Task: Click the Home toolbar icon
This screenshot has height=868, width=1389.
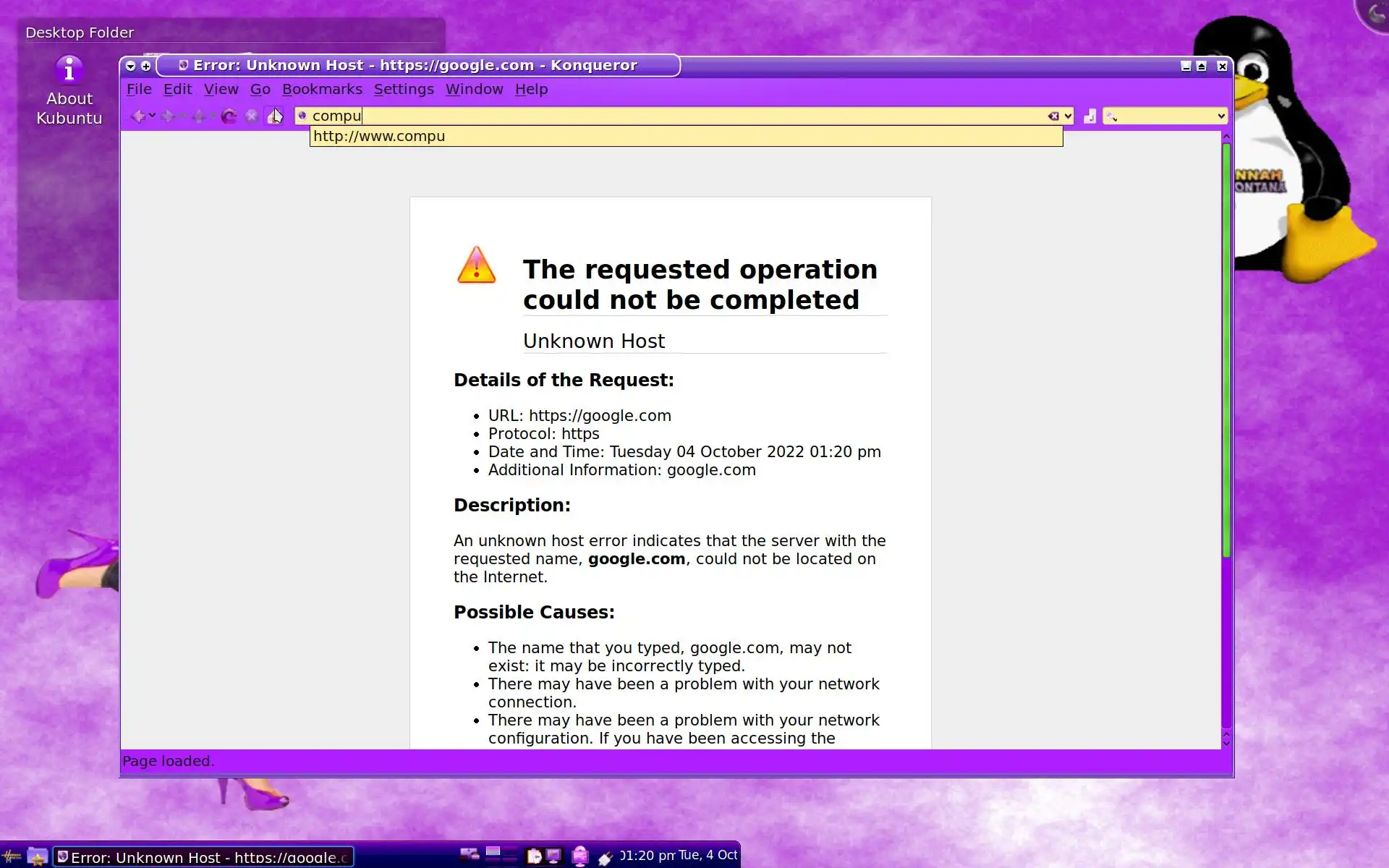Action: click(x=275, y=116)
